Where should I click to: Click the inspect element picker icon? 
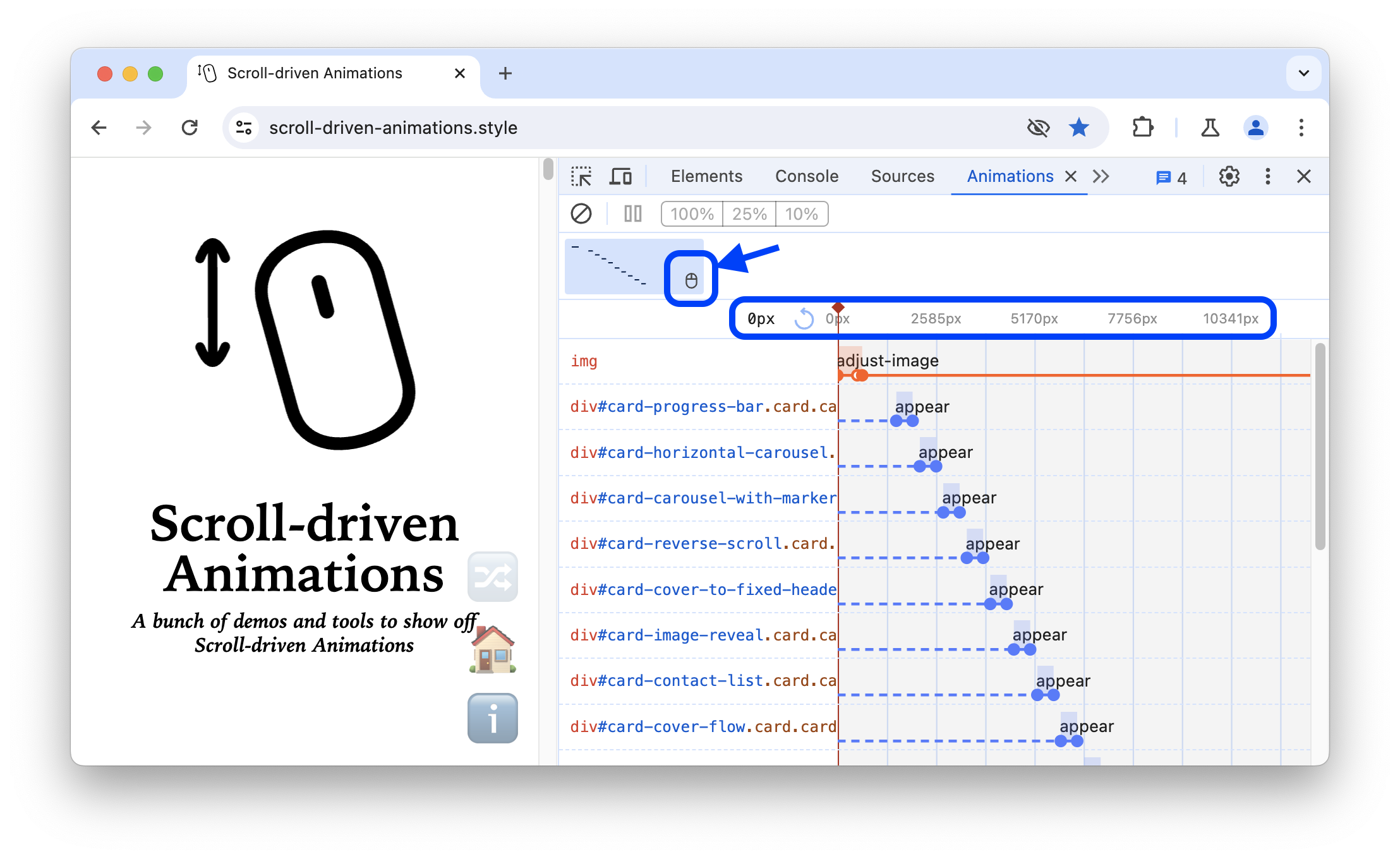pyautogui.click(x=580, y=175)
